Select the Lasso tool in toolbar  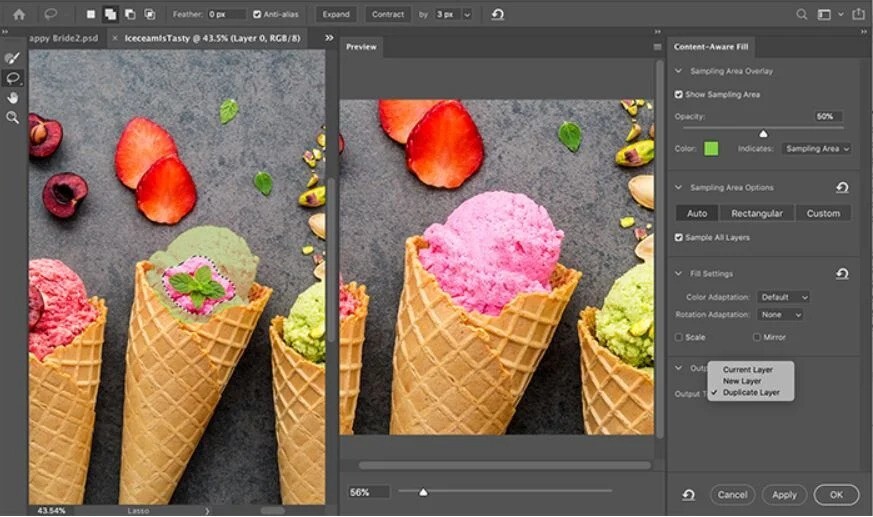point(12,78)
